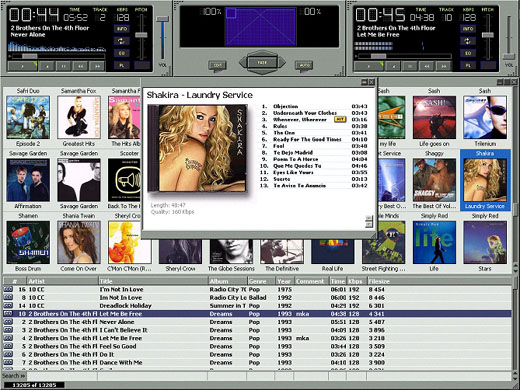520x390 pixels.
Task: Select the highlighted Shakira Laundry Service thumbnail
Action: [485, 180]
